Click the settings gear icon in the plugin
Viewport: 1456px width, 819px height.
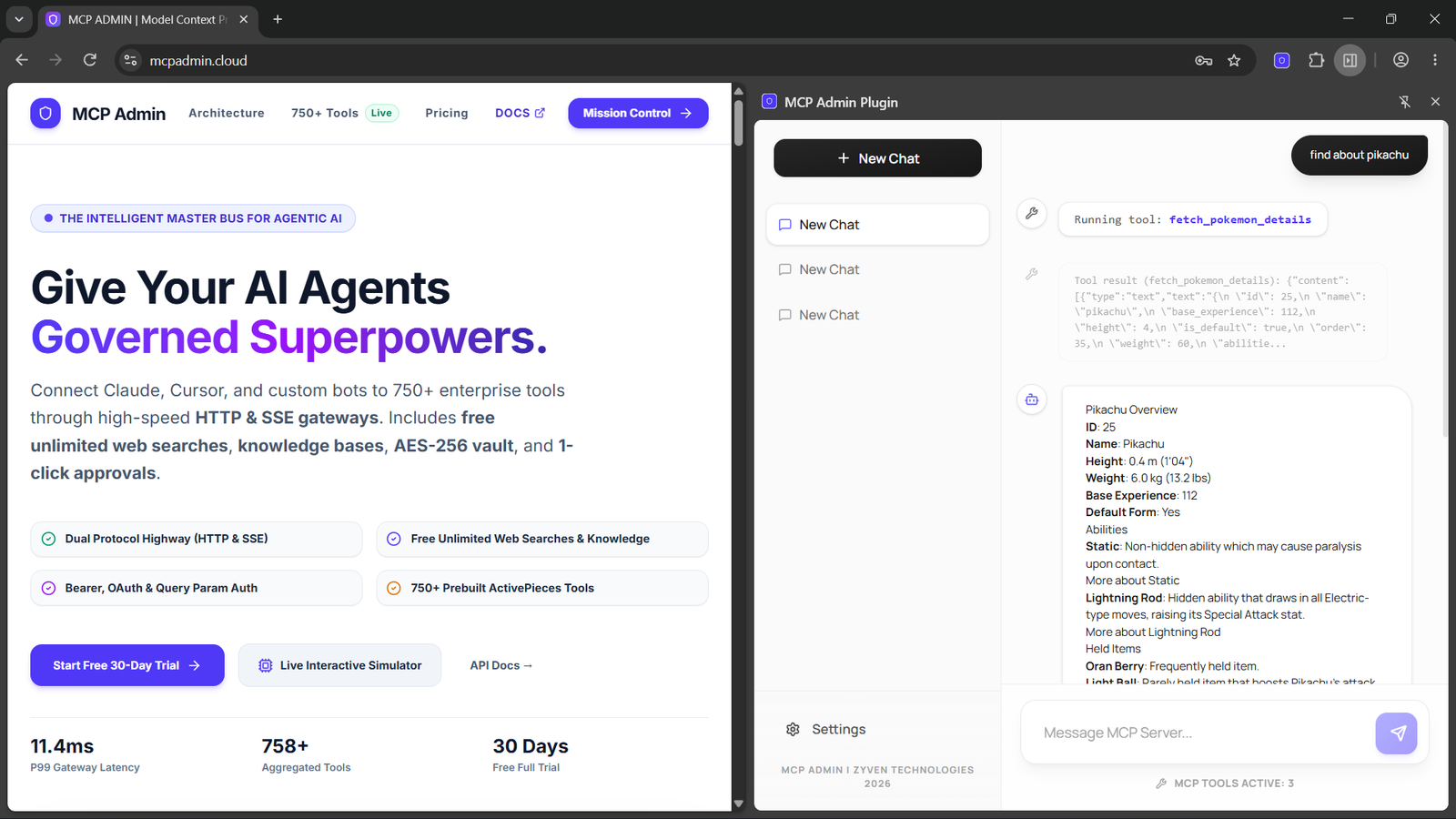click(x=793, y=730)
